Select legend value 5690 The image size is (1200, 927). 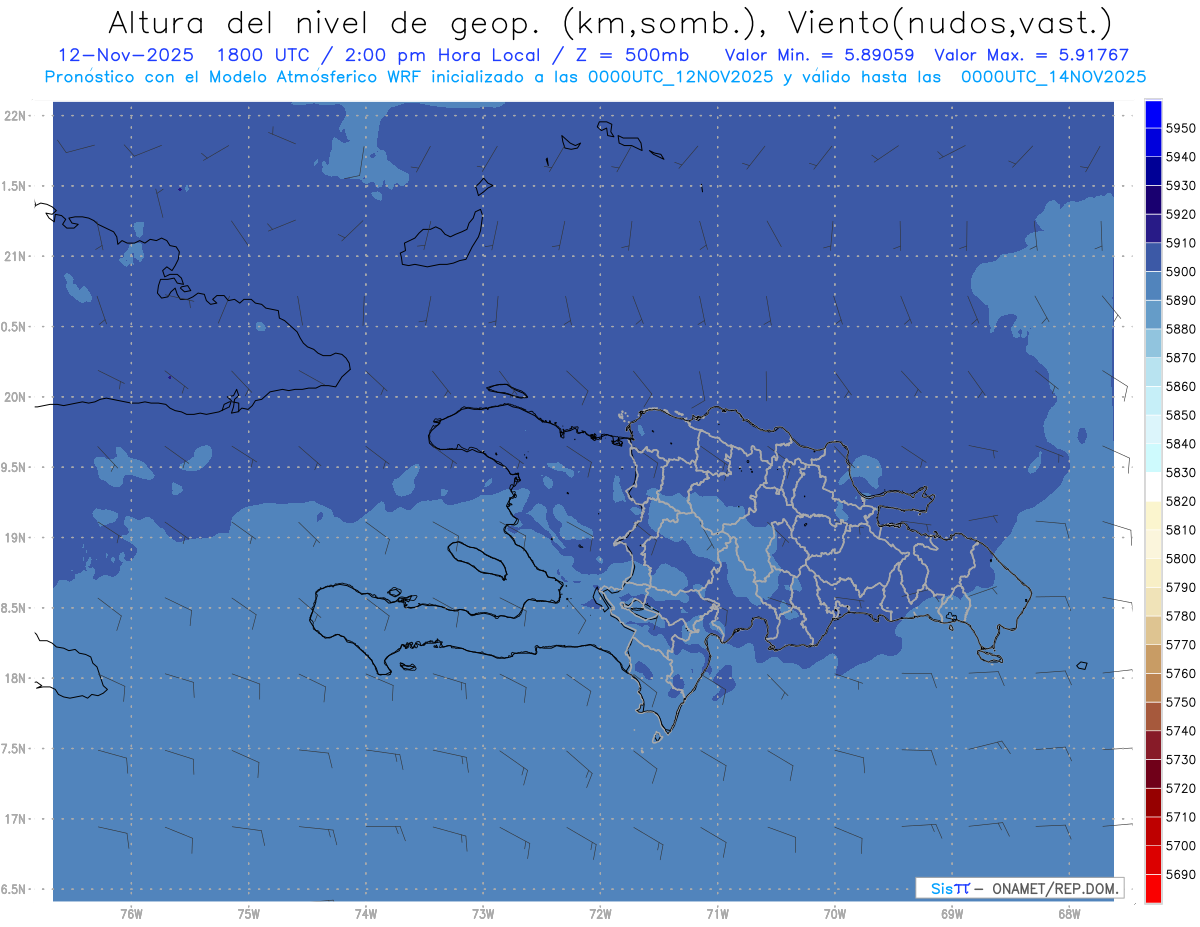tap(1180, 874)
